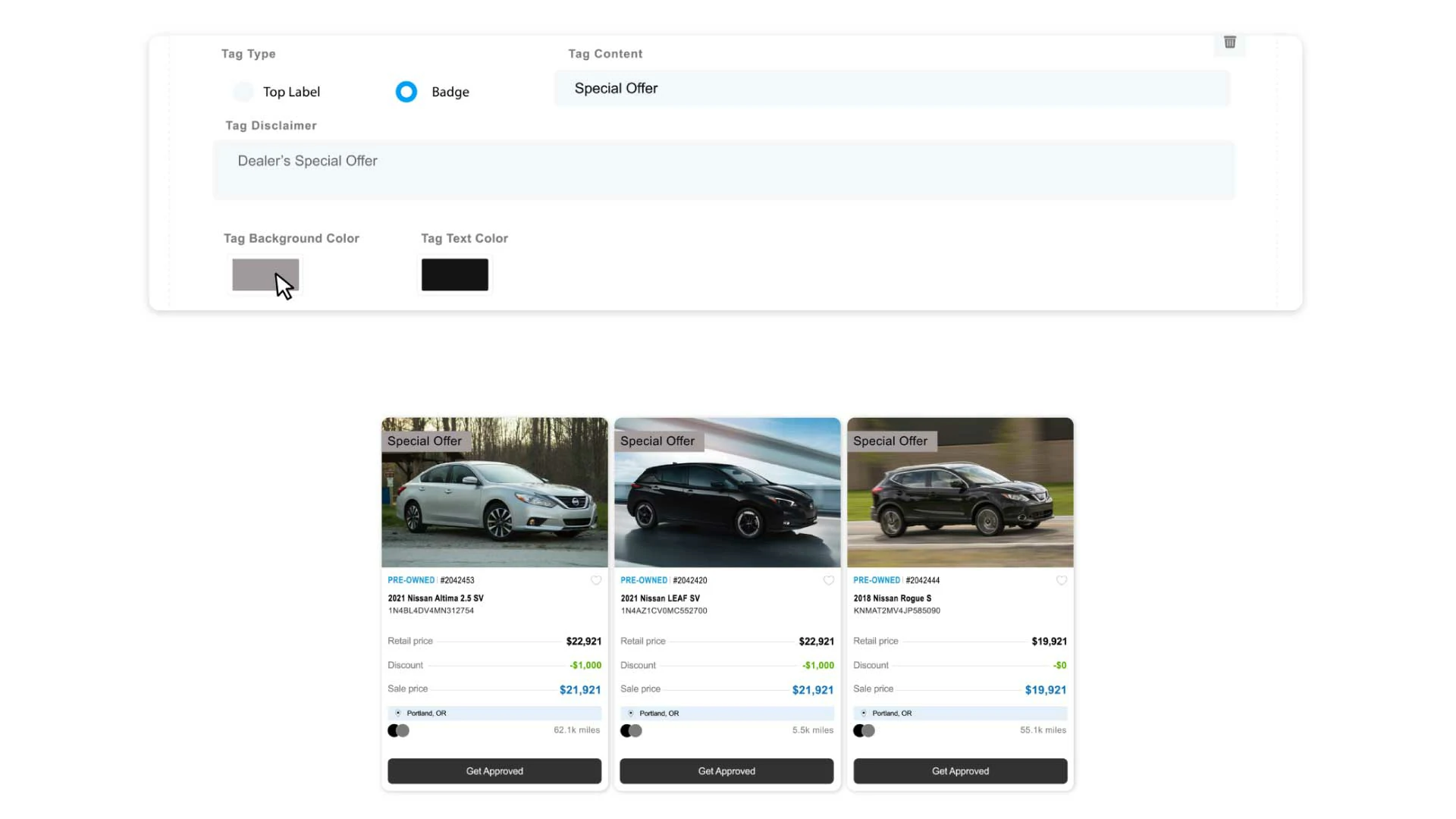1456x819 pixels.
Task: Select the Badge tag type
Action: (x=406, y=92)
